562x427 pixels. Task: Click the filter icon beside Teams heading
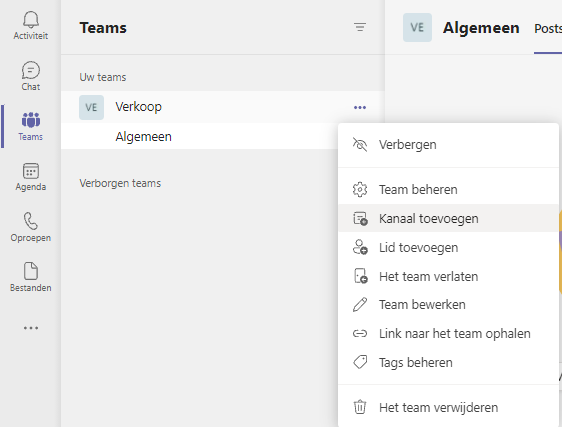click(360, 27)
